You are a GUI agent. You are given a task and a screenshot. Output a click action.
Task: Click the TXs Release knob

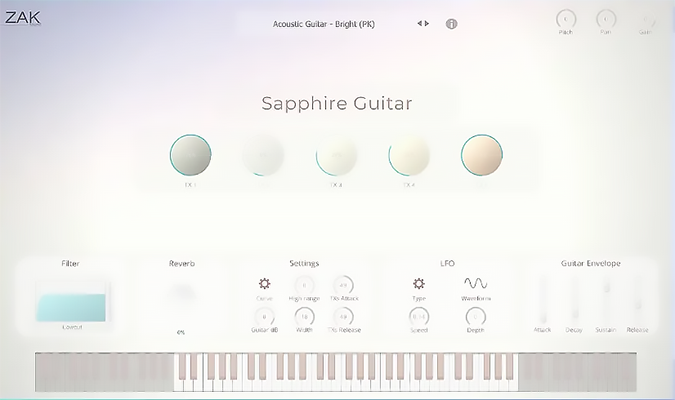pos(344,317)
